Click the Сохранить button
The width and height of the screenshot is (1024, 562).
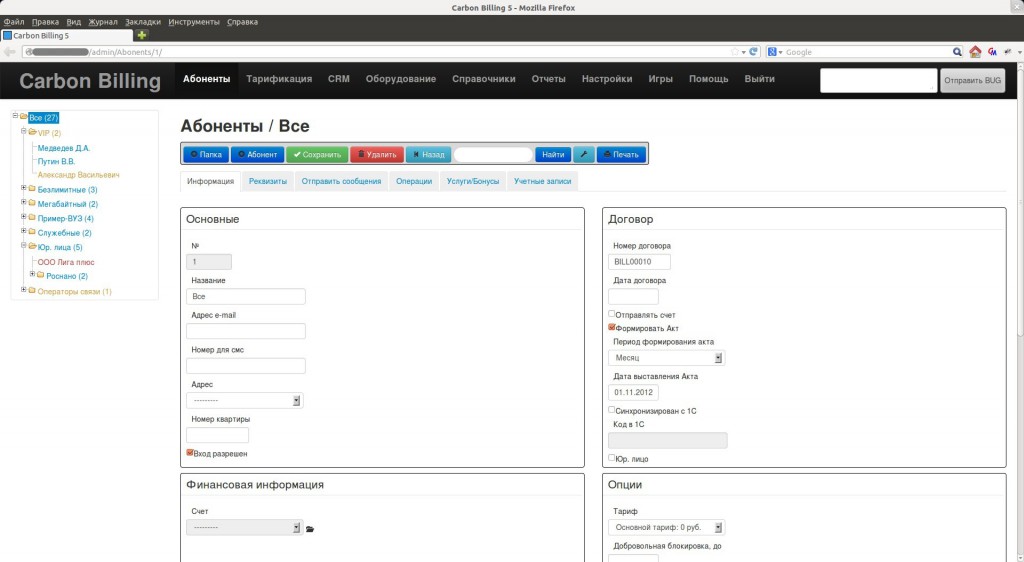(317, 155)
